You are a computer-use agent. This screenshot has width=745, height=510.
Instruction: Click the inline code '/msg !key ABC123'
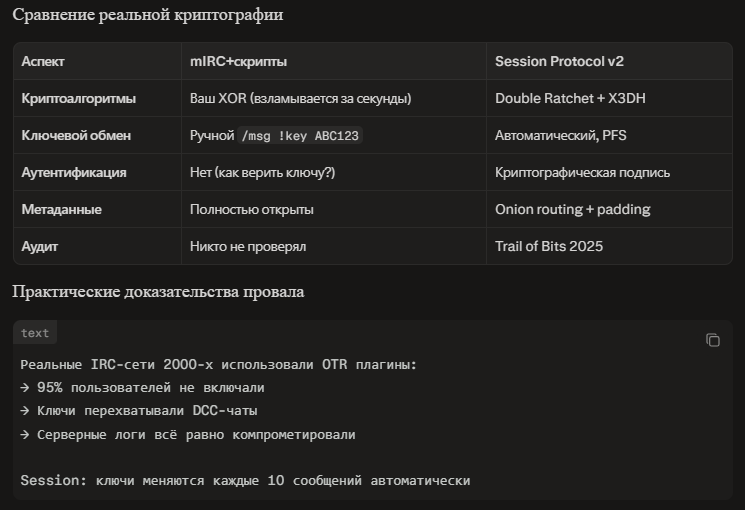tap(299, 136)
